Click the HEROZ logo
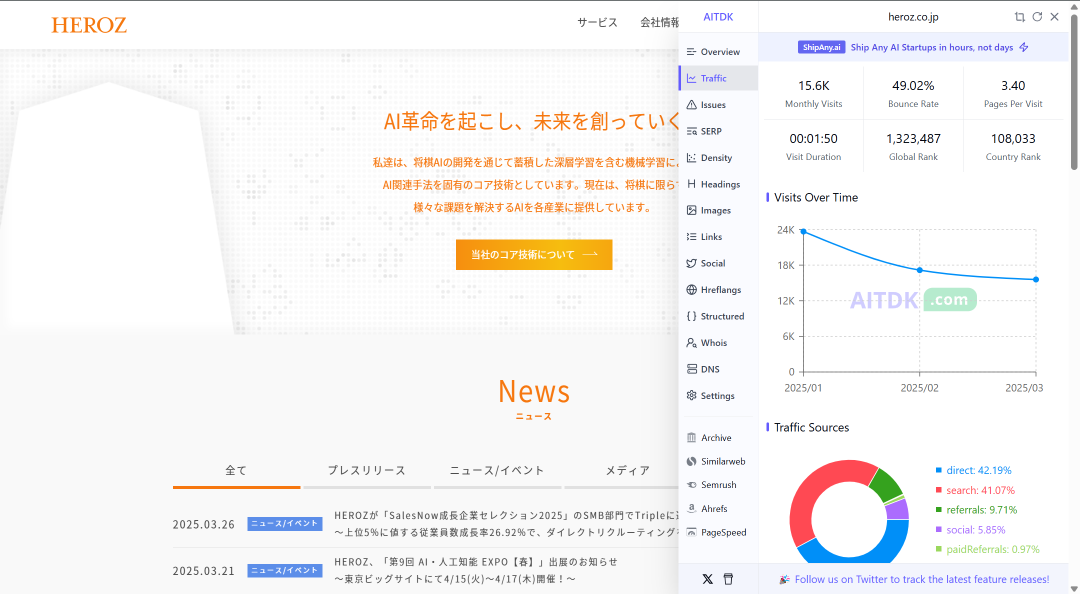This screenshot has width=1080, height=594. tap(89, 25)
